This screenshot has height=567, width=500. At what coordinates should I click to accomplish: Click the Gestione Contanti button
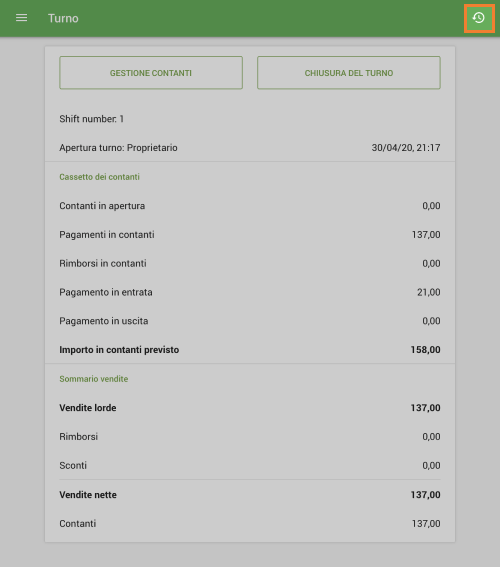(x=151, y=73)
